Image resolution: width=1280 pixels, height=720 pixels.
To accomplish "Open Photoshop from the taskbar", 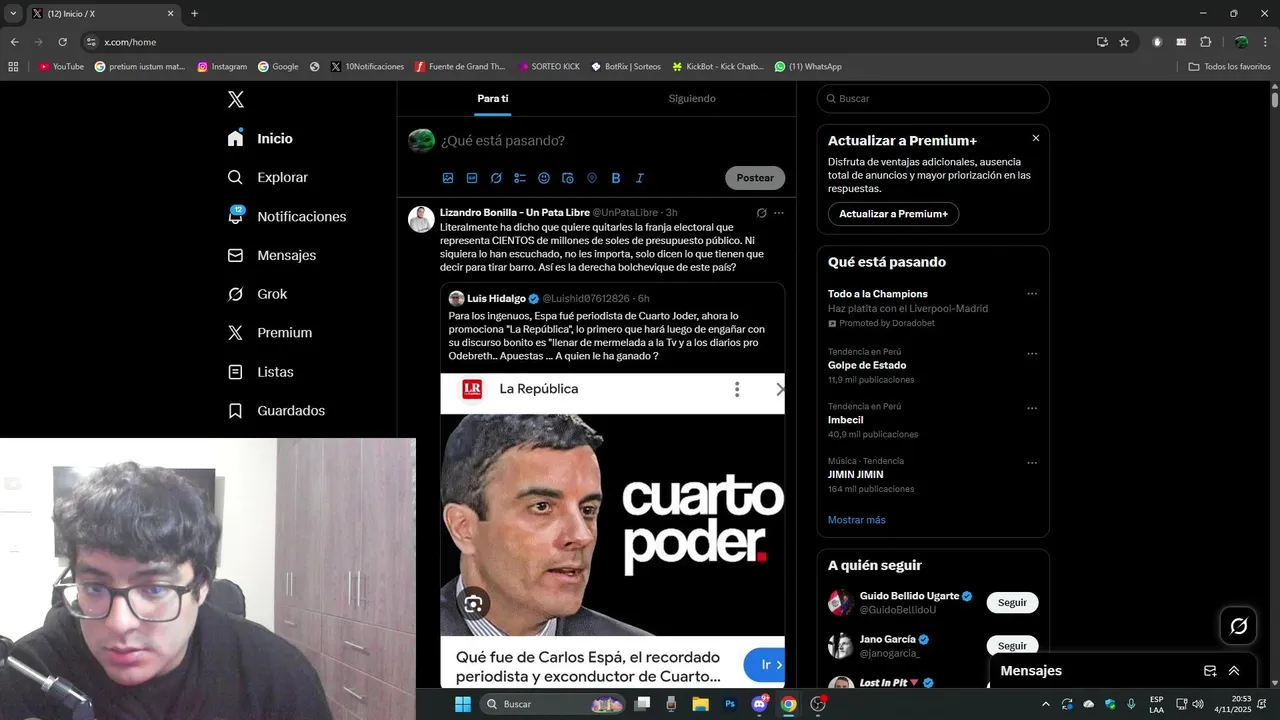I will coord(730,704).
